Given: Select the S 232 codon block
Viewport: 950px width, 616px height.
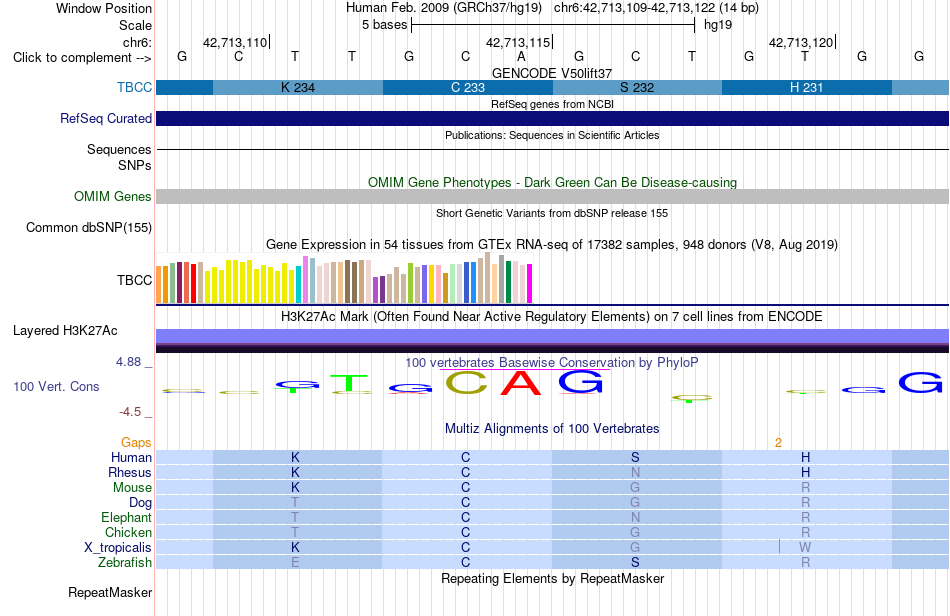Looking at the screenshot, I should pos(637,87).
